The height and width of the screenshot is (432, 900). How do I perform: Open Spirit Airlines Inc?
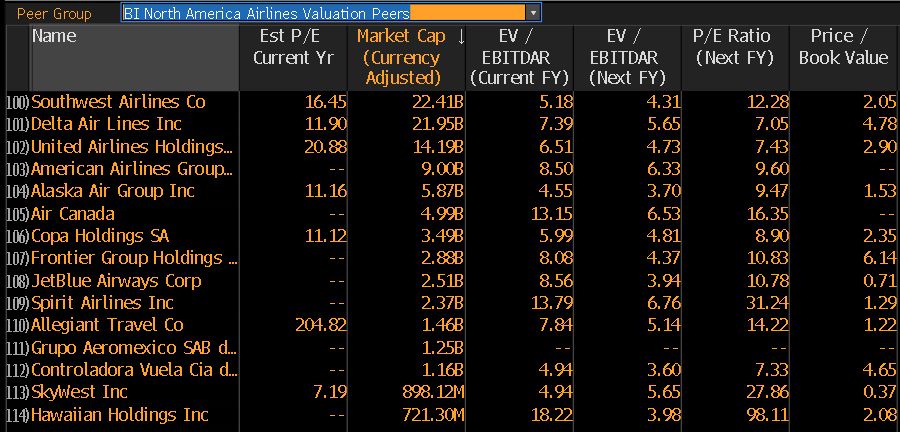103,302
